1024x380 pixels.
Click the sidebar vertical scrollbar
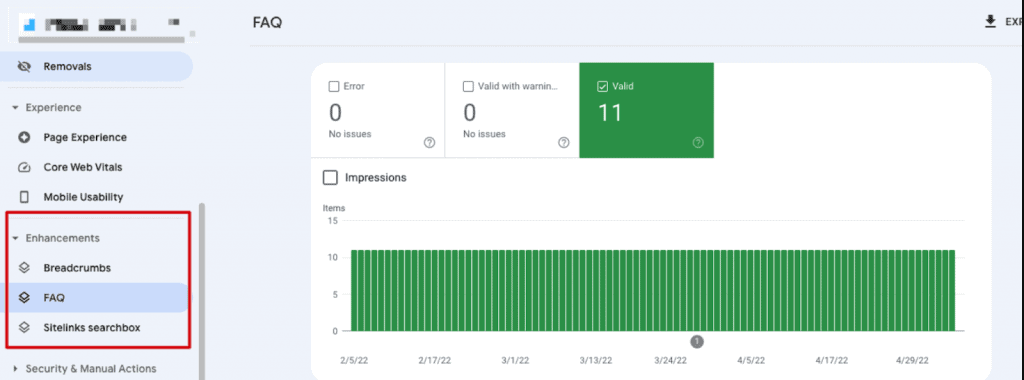click(x=202, y=291)
